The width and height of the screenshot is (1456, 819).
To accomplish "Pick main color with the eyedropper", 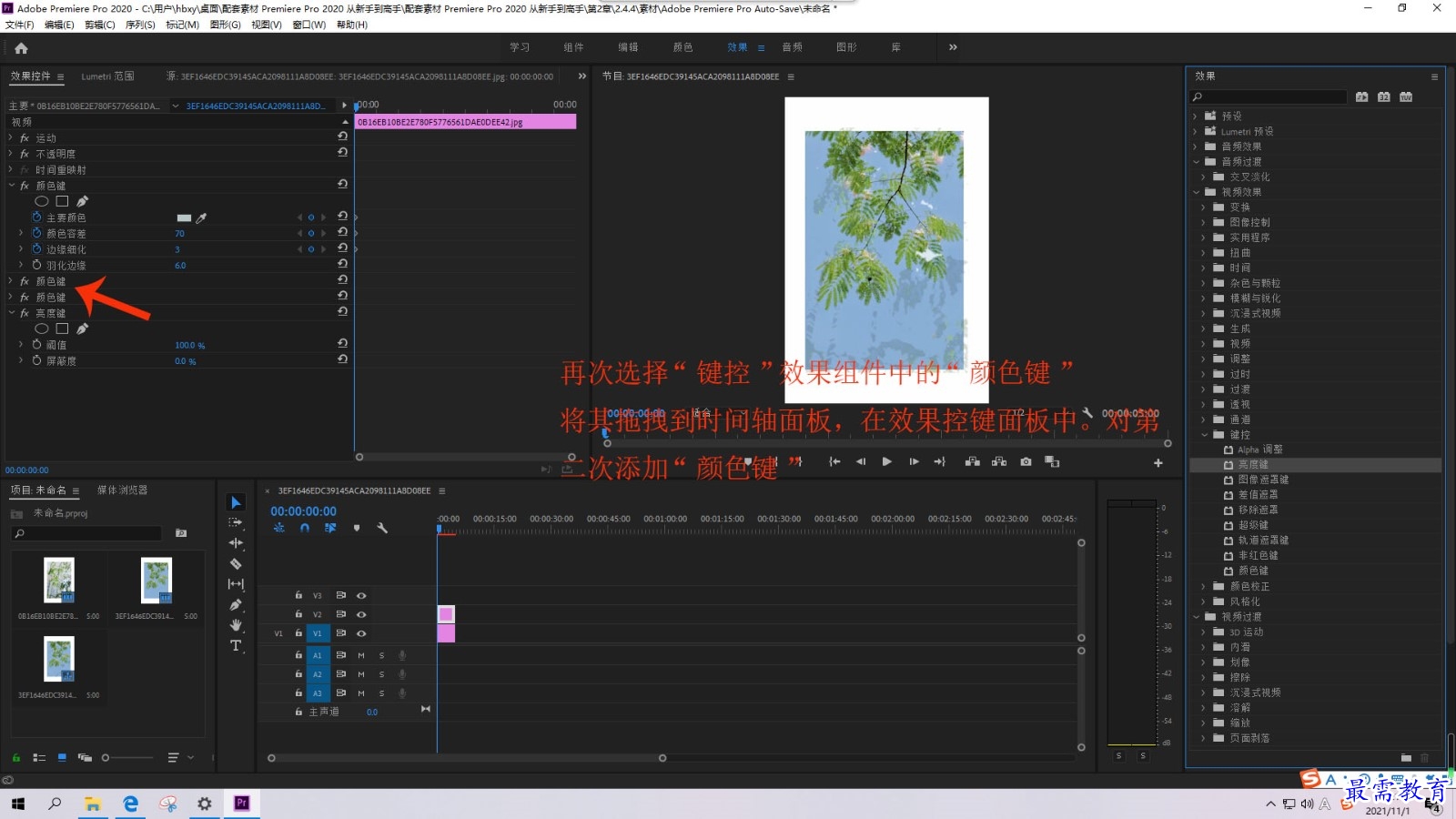I will tap(201, 217).
